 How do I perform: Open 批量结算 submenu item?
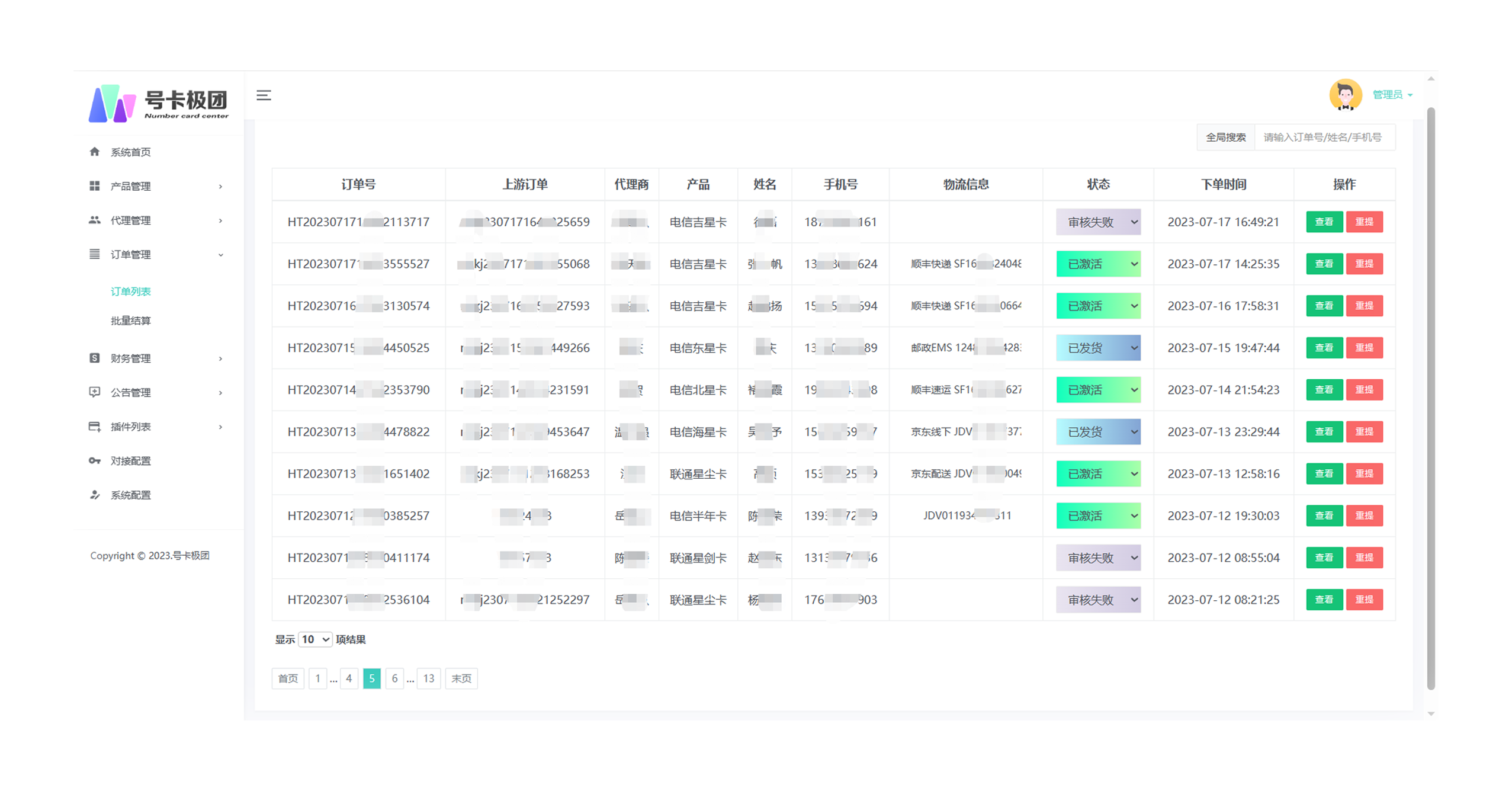coord(131,321)
